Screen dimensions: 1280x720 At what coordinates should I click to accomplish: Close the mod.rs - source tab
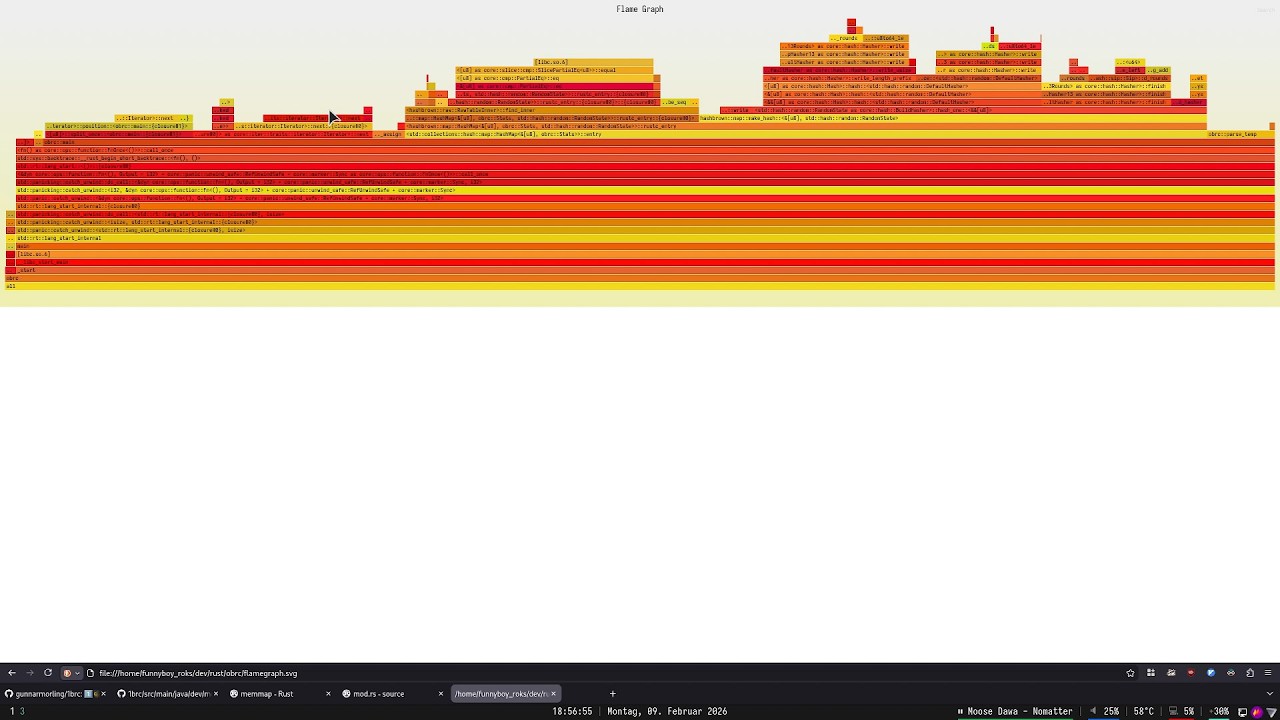pyautogui.click(x=440, y=693)
